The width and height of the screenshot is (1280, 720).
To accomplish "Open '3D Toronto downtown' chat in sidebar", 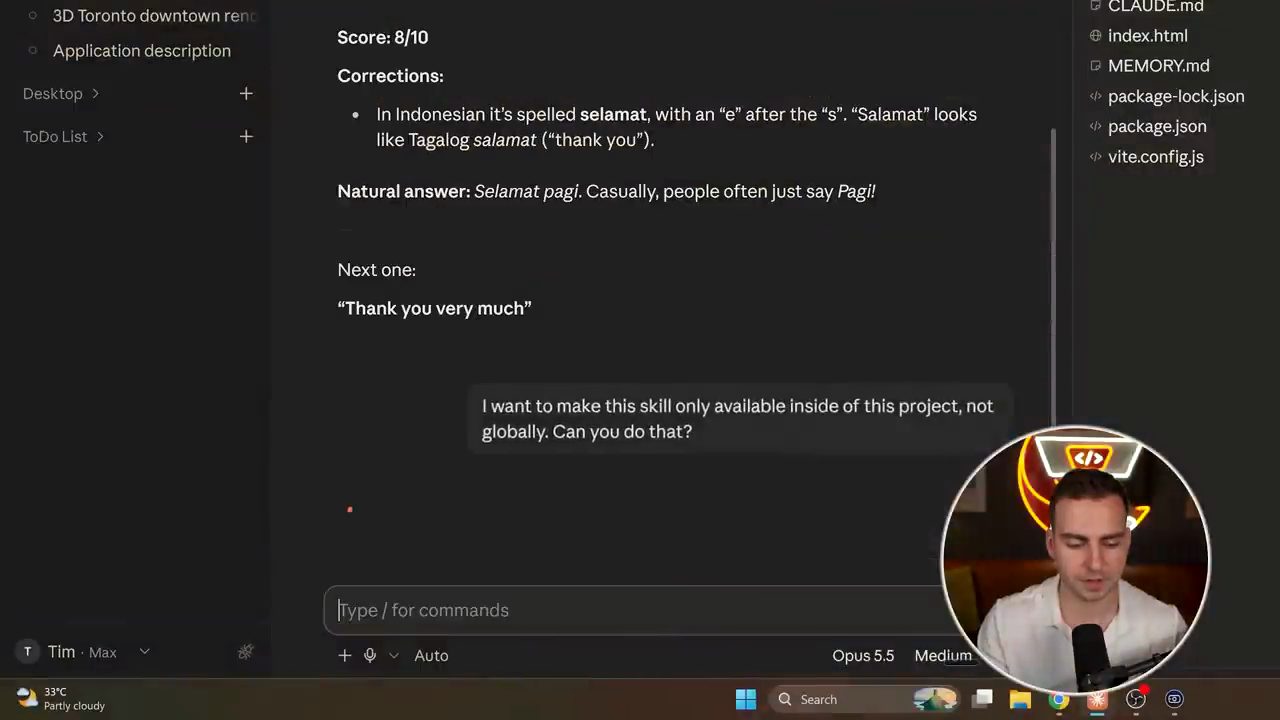I will point(154,15).
